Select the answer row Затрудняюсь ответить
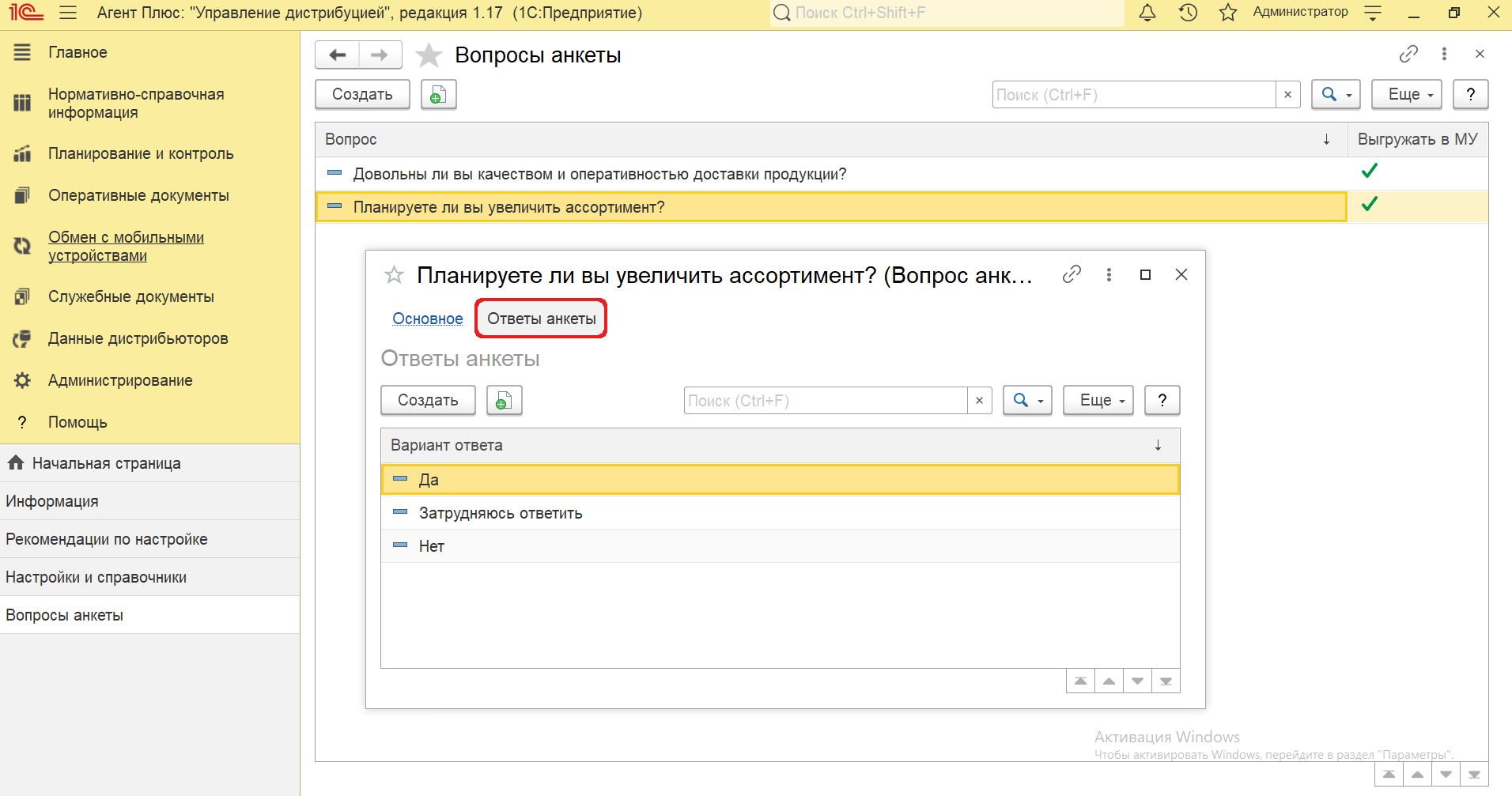Image resolution: width=1512 pixels, height=796 pixels. click(781, 513)
